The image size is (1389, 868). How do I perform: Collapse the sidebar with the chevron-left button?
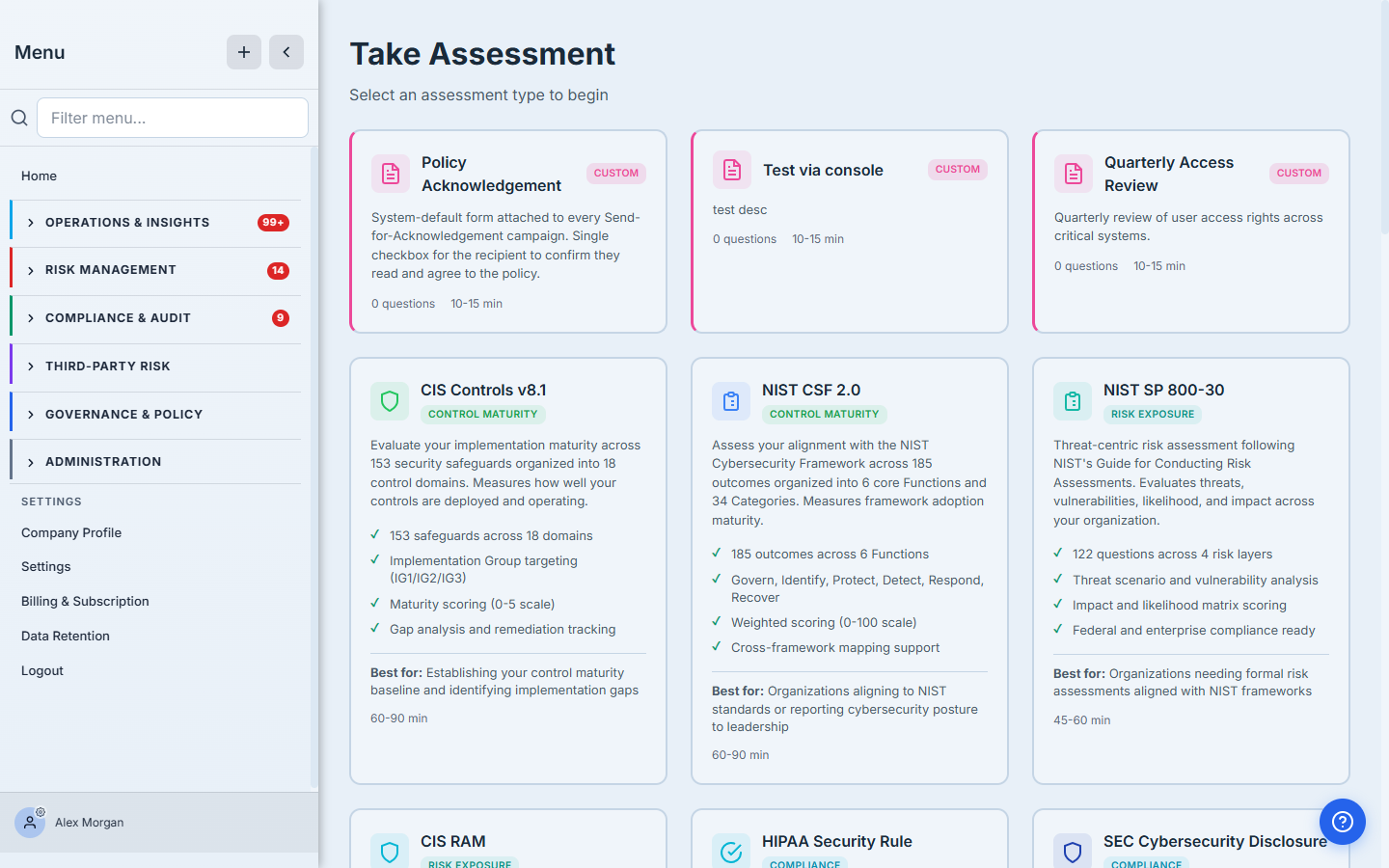tap(286, 52)
